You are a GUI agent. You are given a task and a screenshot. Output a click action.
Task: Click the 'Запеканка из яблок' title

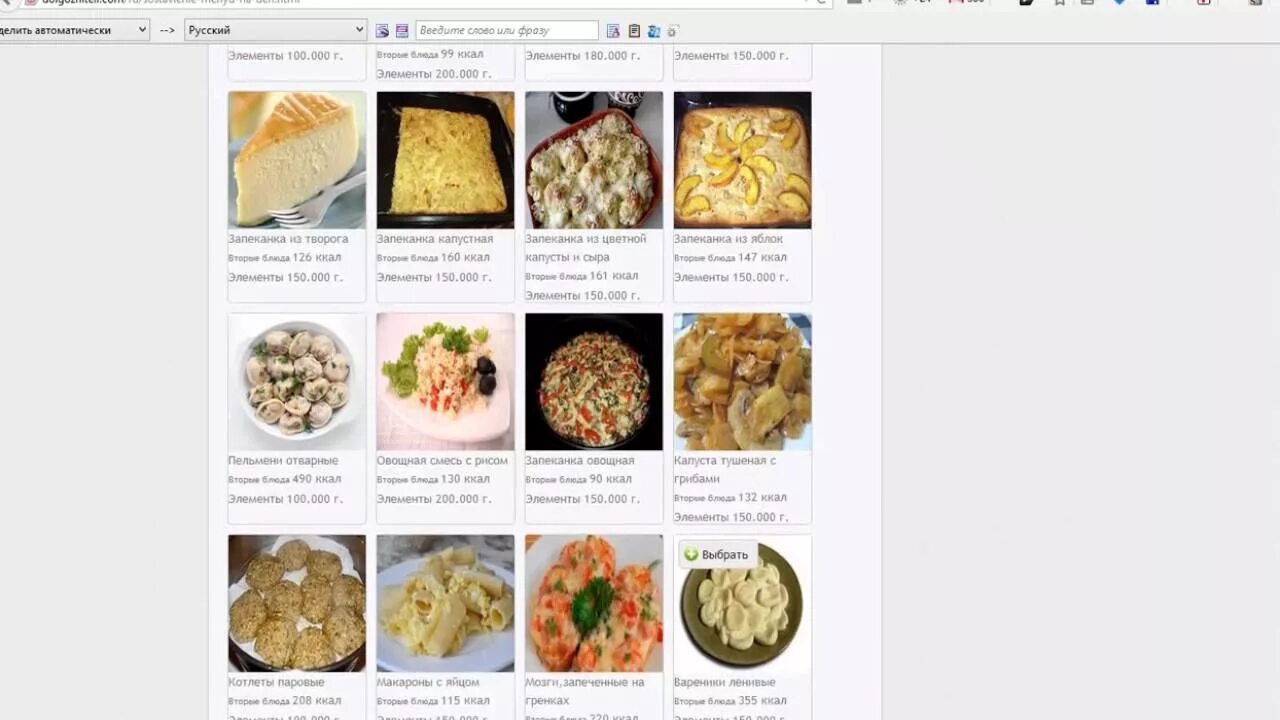(728, 239)
